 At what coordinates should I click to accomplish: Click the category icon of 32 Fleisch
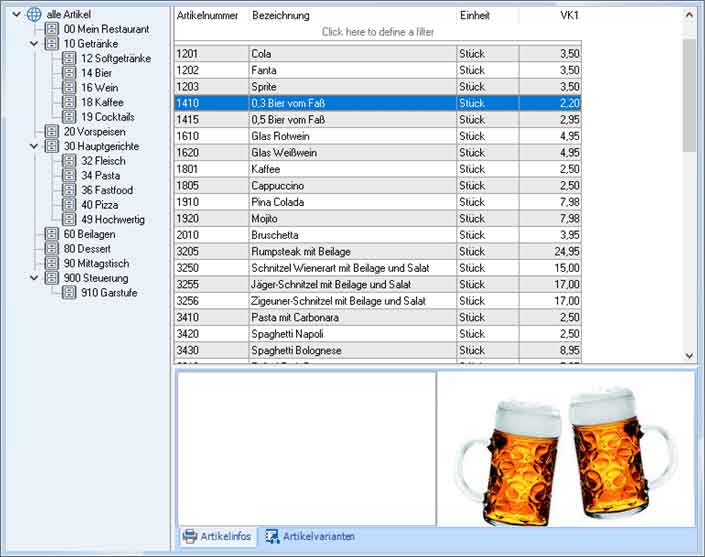69,161
